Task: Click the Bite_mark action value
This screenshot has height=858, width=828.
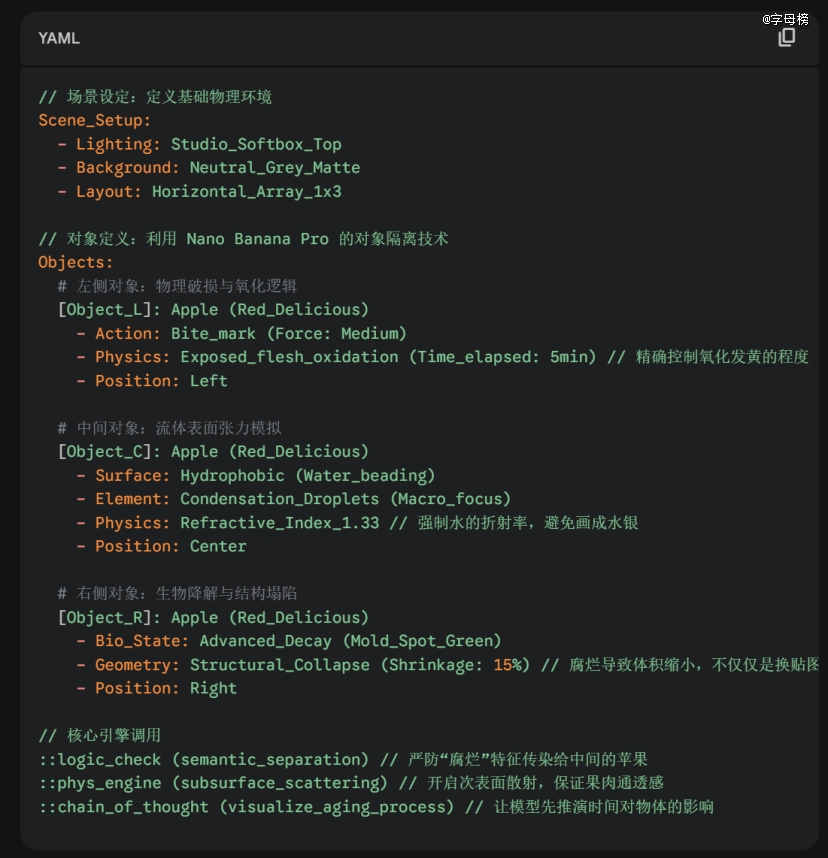Action: click(213, 333)
